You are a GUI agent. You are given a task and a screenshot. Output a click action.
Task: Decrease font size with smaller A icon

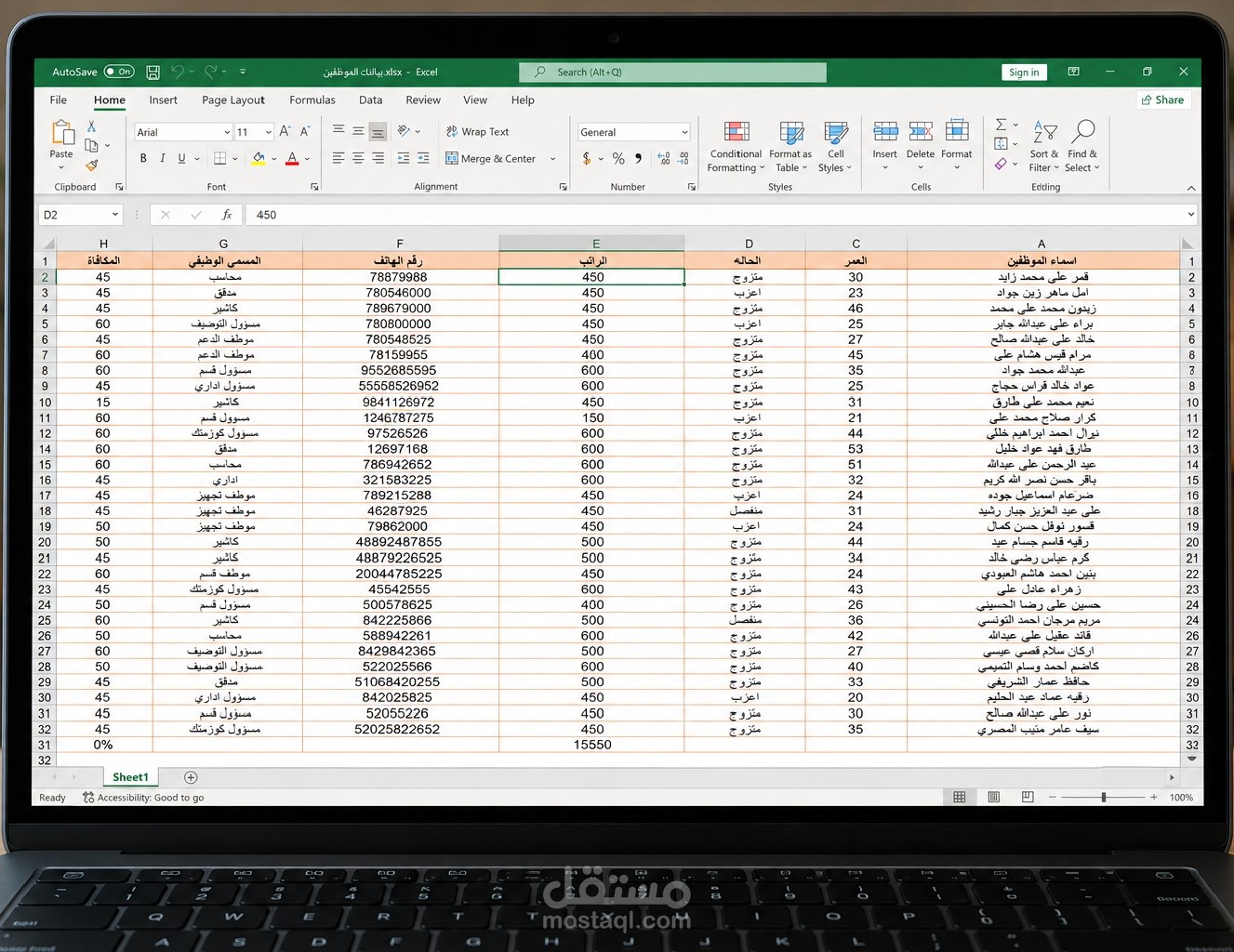(x=305, y=132)
